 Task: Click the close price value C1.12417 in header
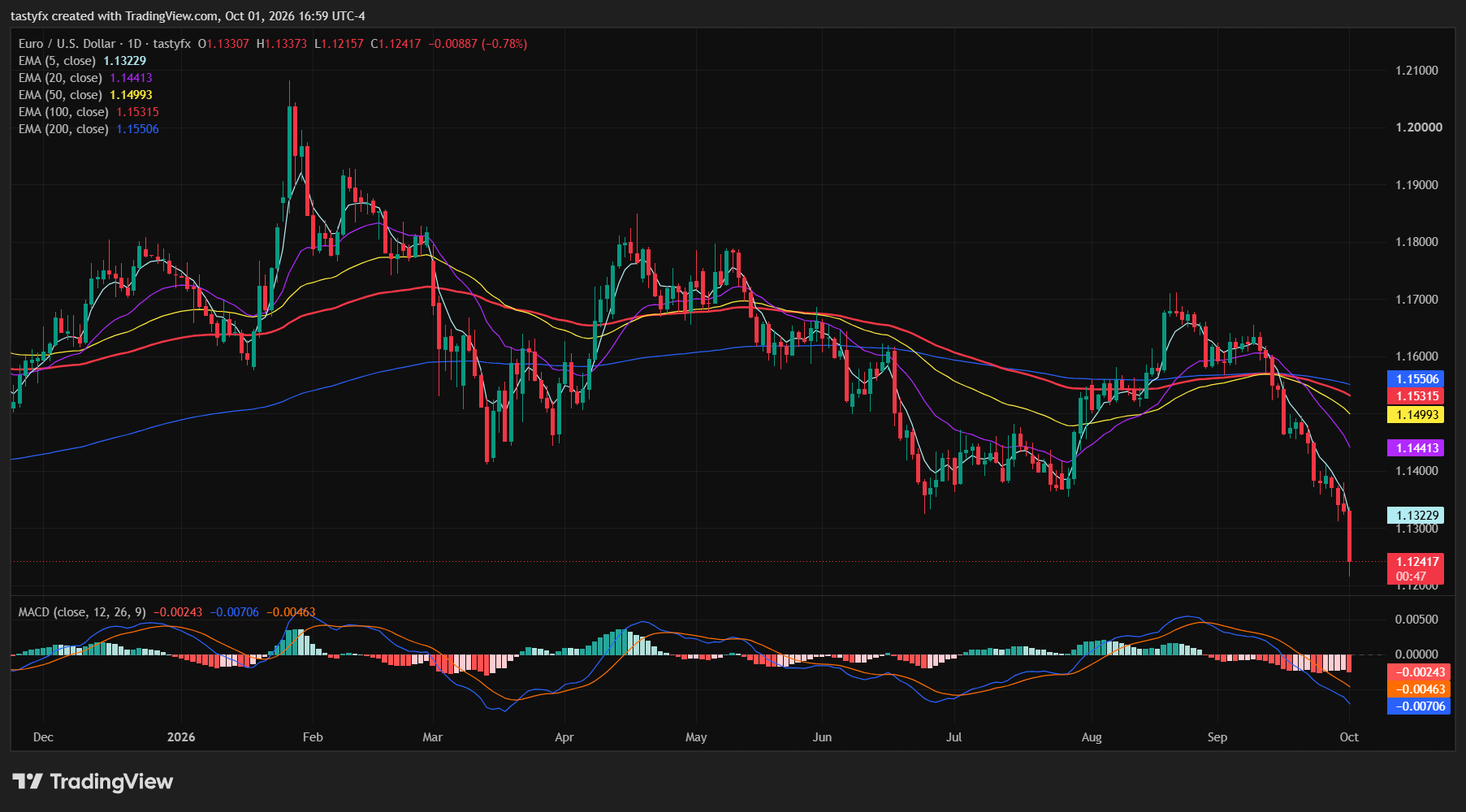pyautogui.click(x=396, y=44)
